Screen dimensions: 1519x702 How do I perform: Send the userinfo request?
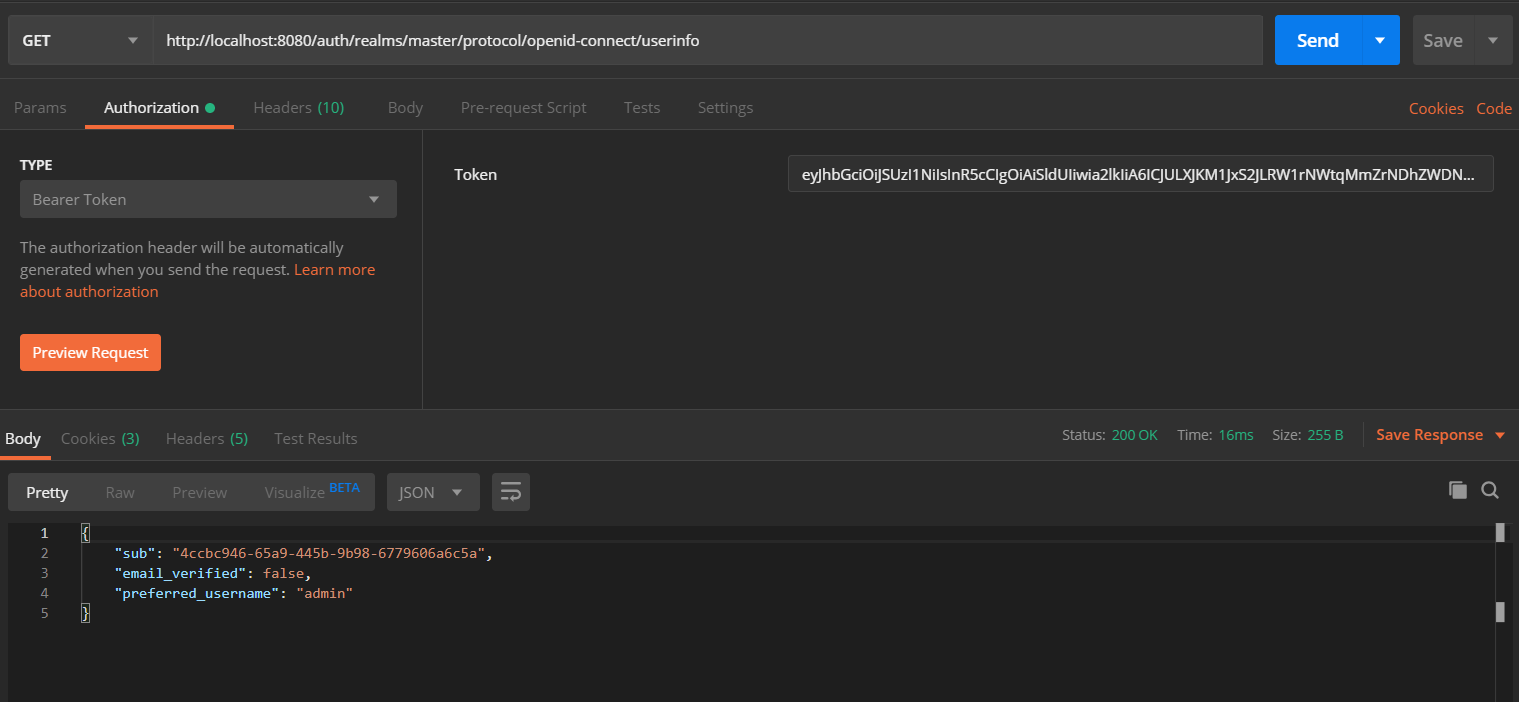point(1316,39)
